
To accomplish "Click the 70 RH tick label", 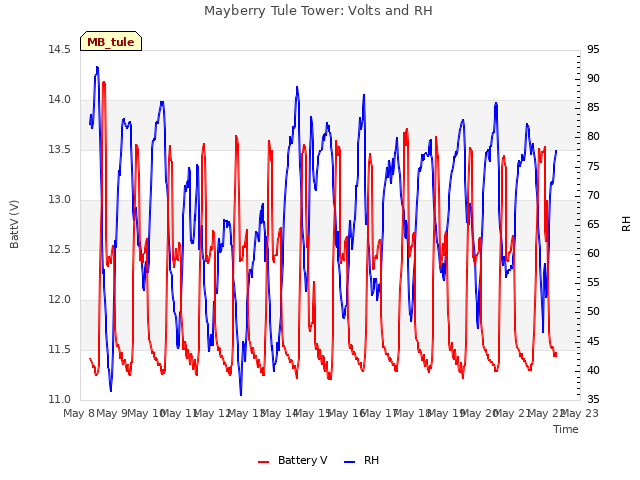I will click(593, 195).
